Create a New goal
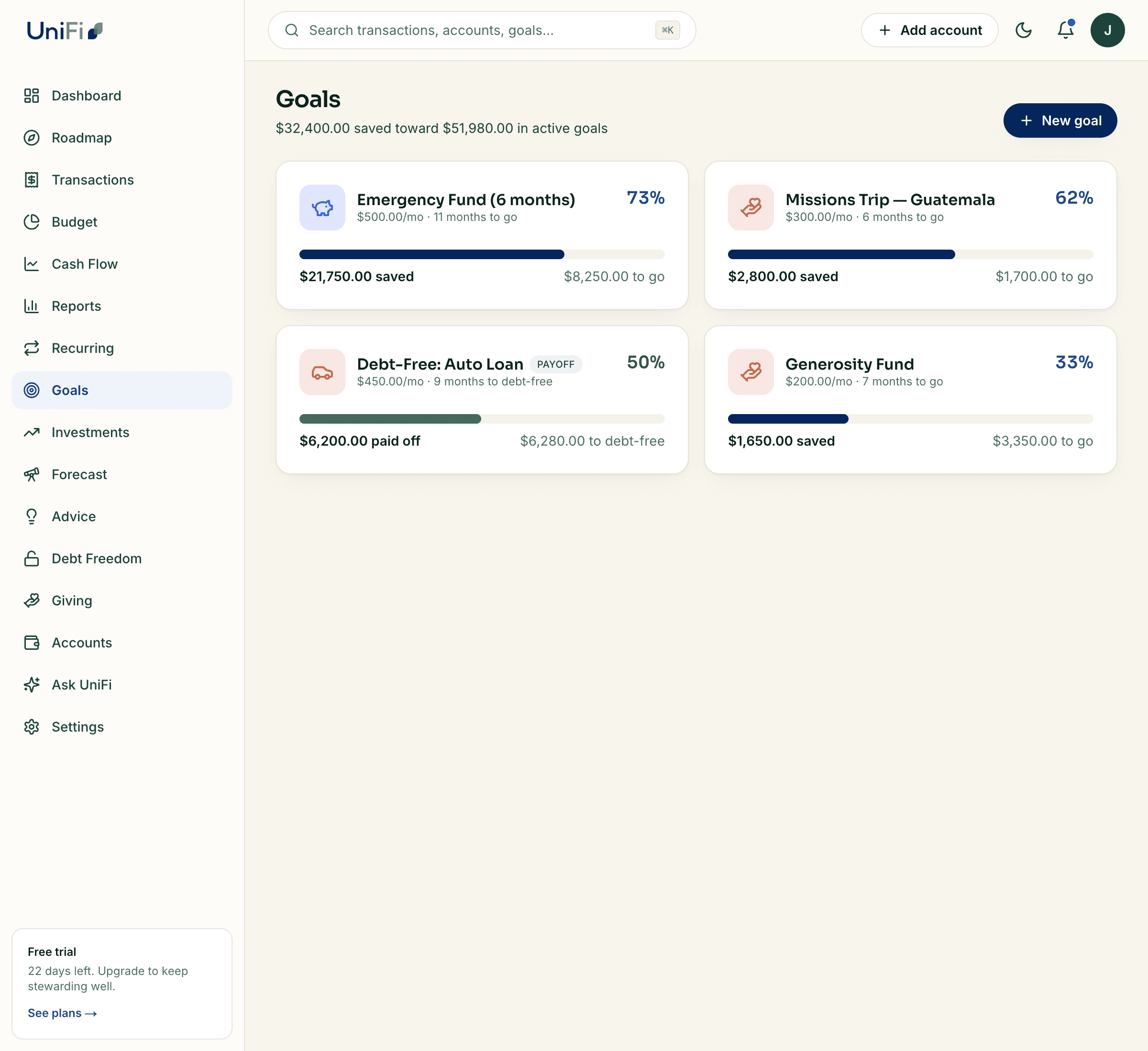Screen dimensions: 1148x1051 tap(1060, 120)
